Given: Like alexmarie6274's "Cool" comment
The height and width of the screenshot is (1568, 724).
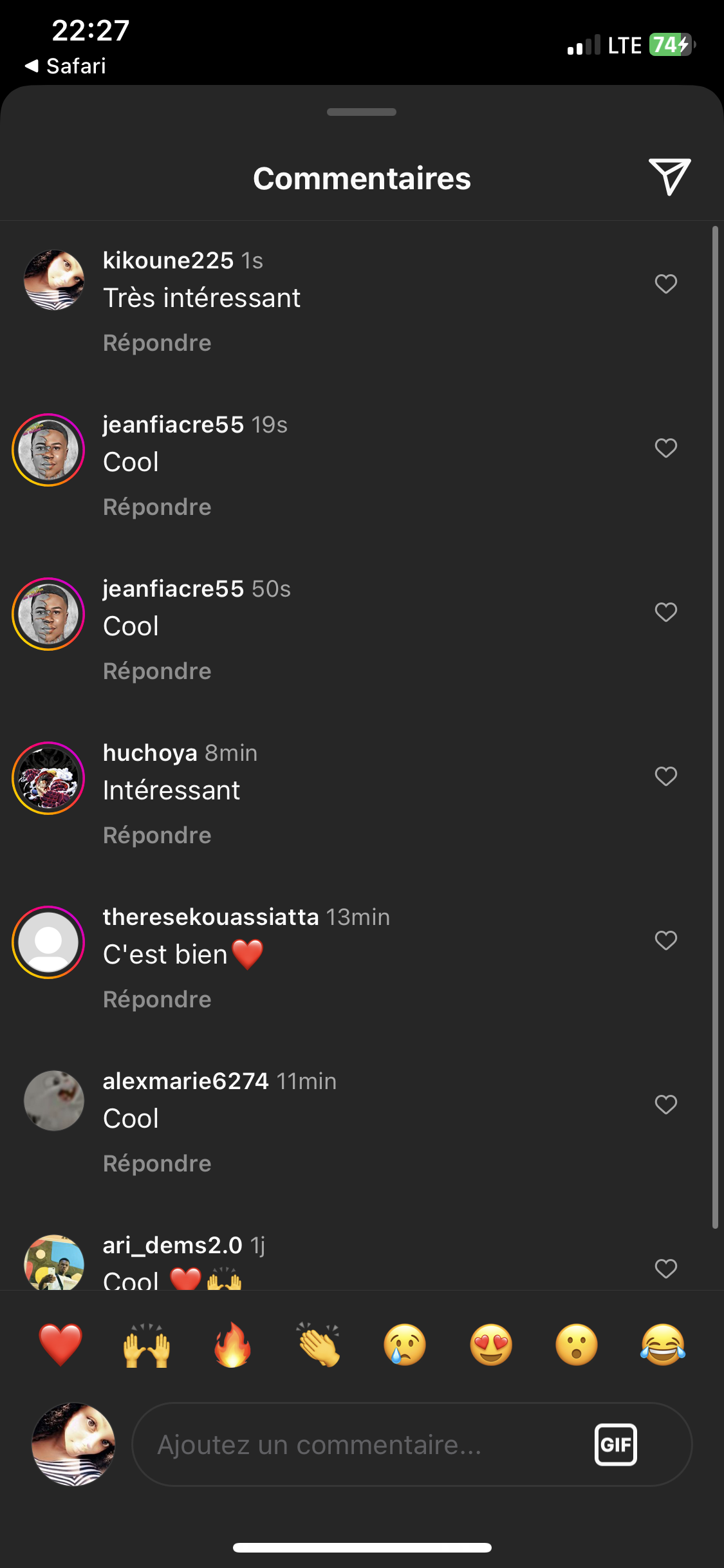Looking at the screenshot, I should pyautogui.click(x=666, y=1105).
